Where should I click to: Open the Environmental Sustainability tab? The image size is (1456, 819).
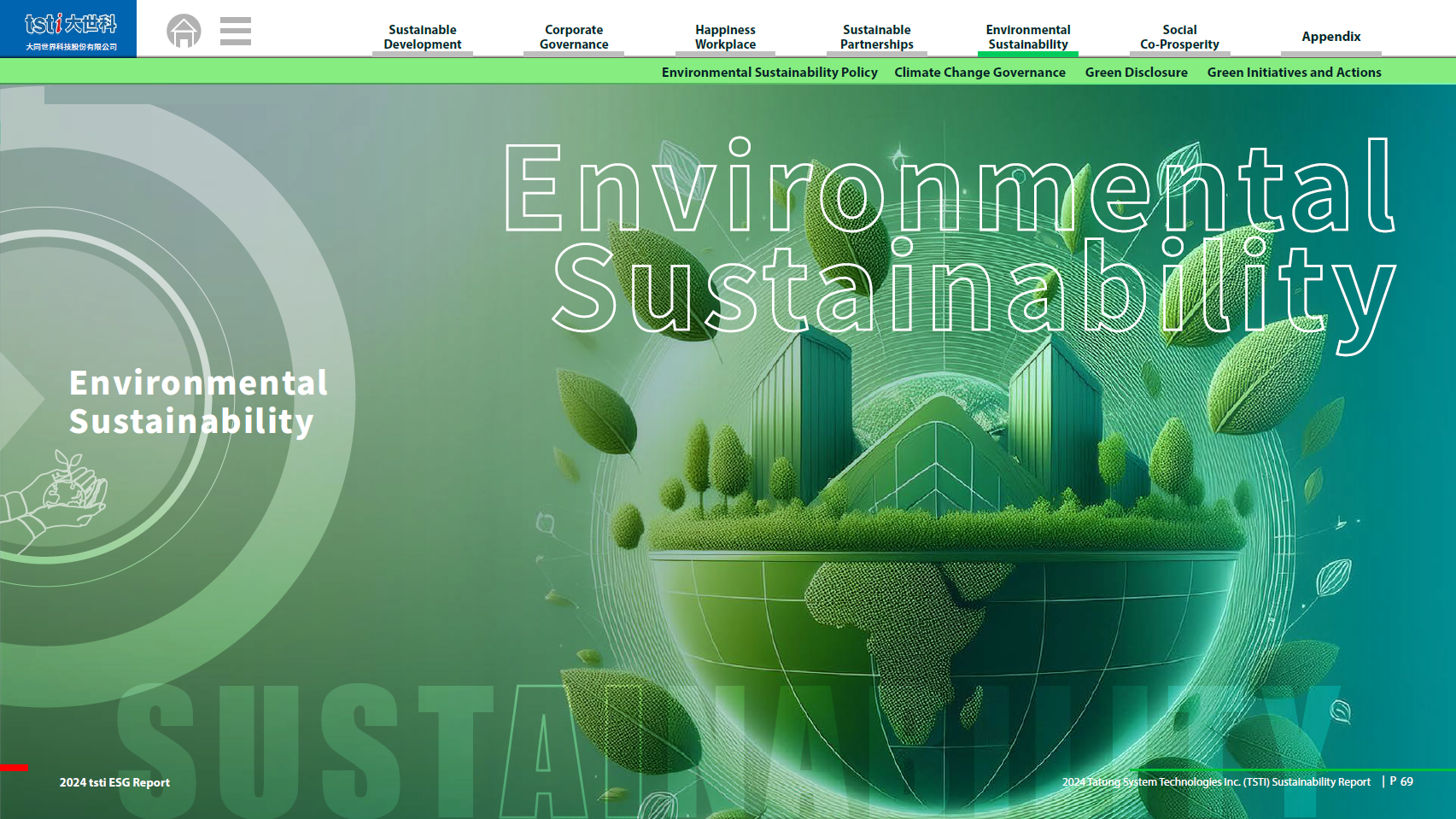1027,37
